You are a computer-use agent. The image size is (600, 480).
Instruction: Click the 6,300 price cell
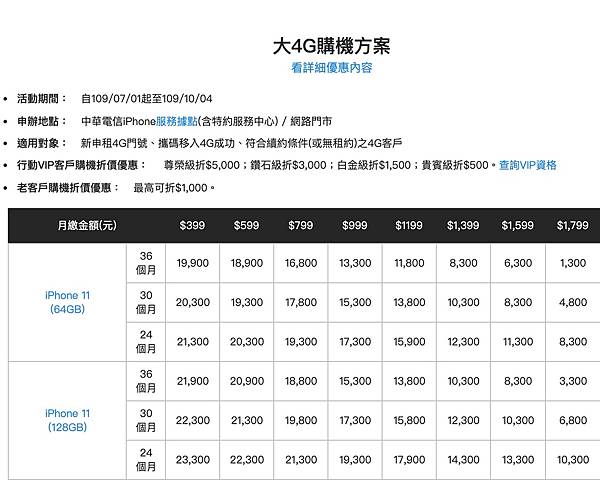click(518, 263)
